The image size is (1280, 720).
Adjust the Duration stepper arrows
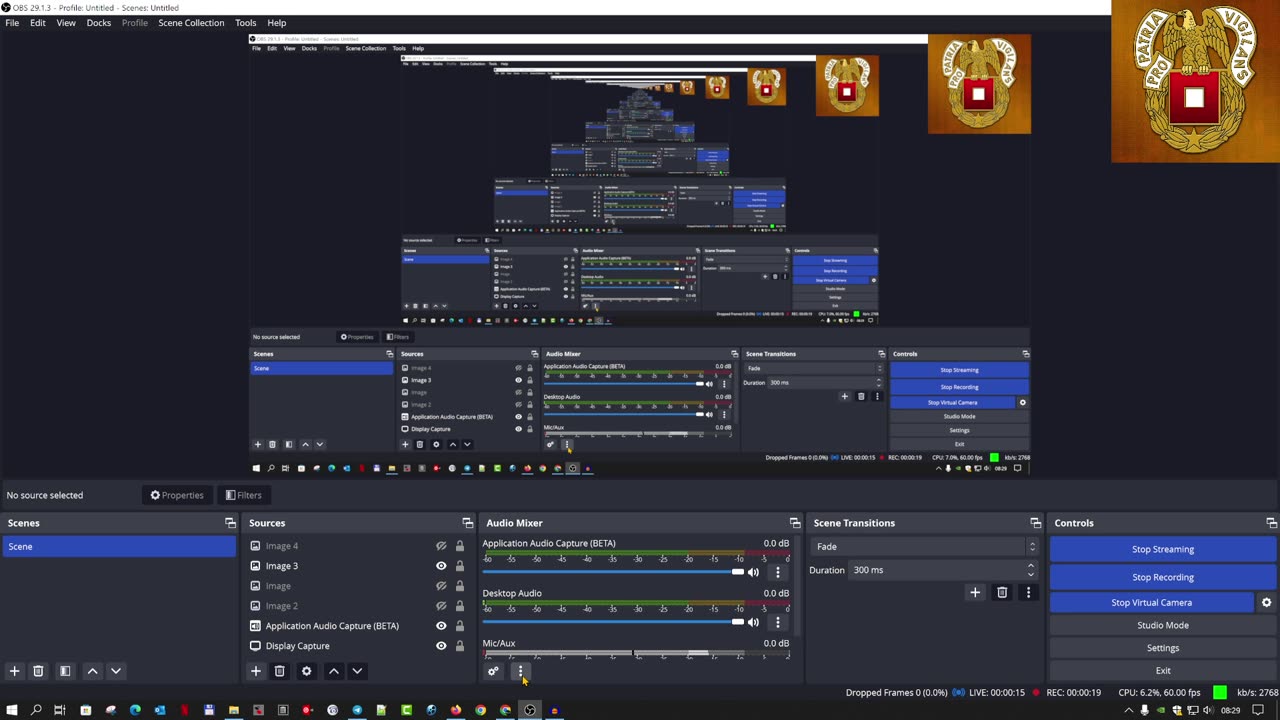click(1031, 570)
